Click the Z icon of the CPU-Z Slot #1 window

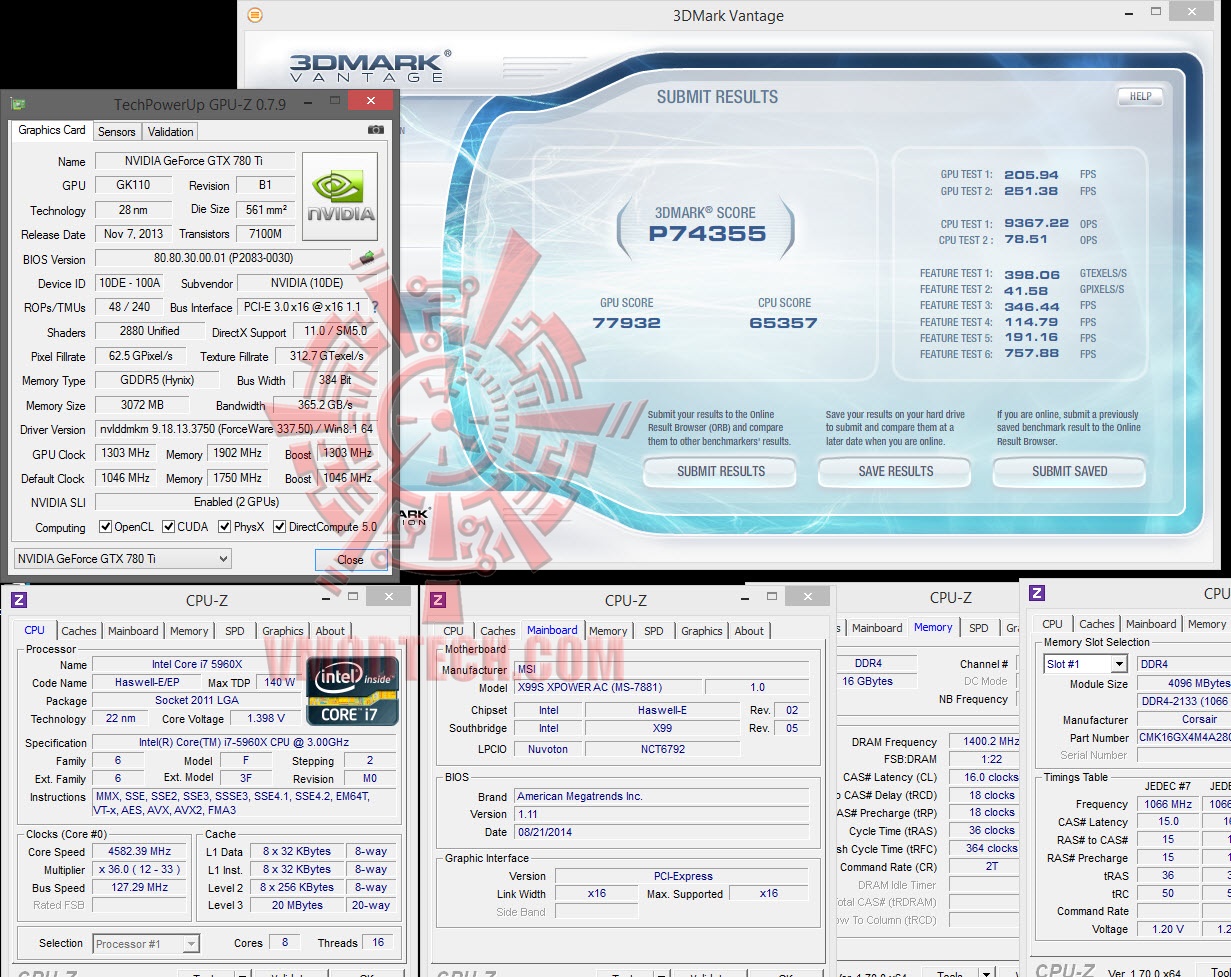[x=1037, y=593]
